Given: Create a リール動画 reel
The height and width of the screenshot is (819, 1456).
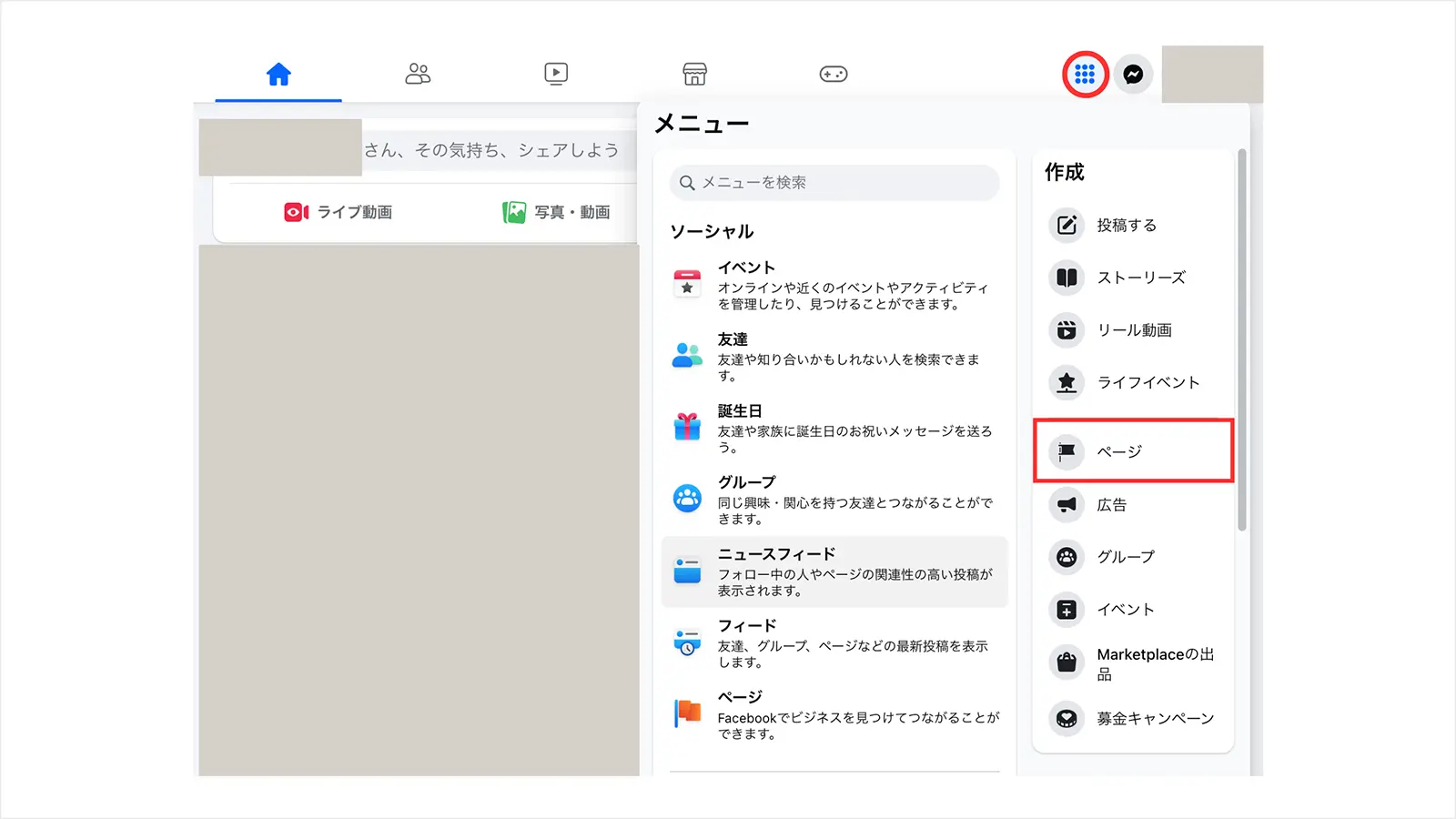Looking at the screenshot, I should point(1133,330).
